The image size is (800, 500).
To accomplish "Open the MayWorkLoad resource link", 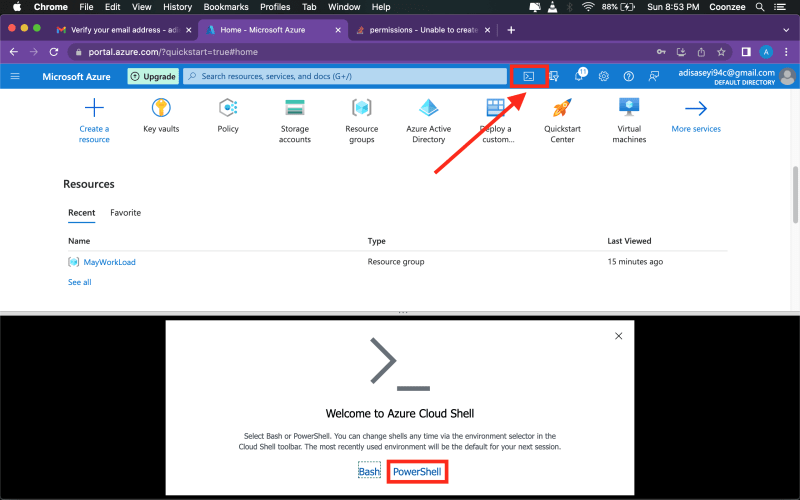I will 110,262.
